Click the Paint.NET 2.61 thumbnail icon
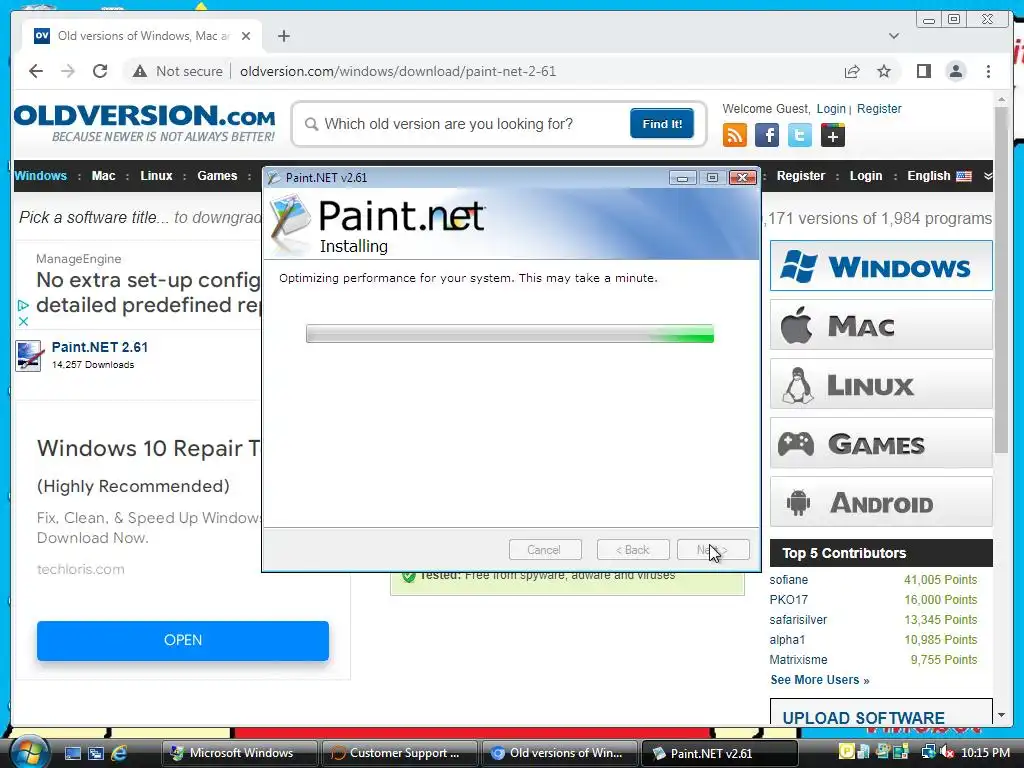The height and width of the screenshot is (768, 1024). [x=29, y=356]
